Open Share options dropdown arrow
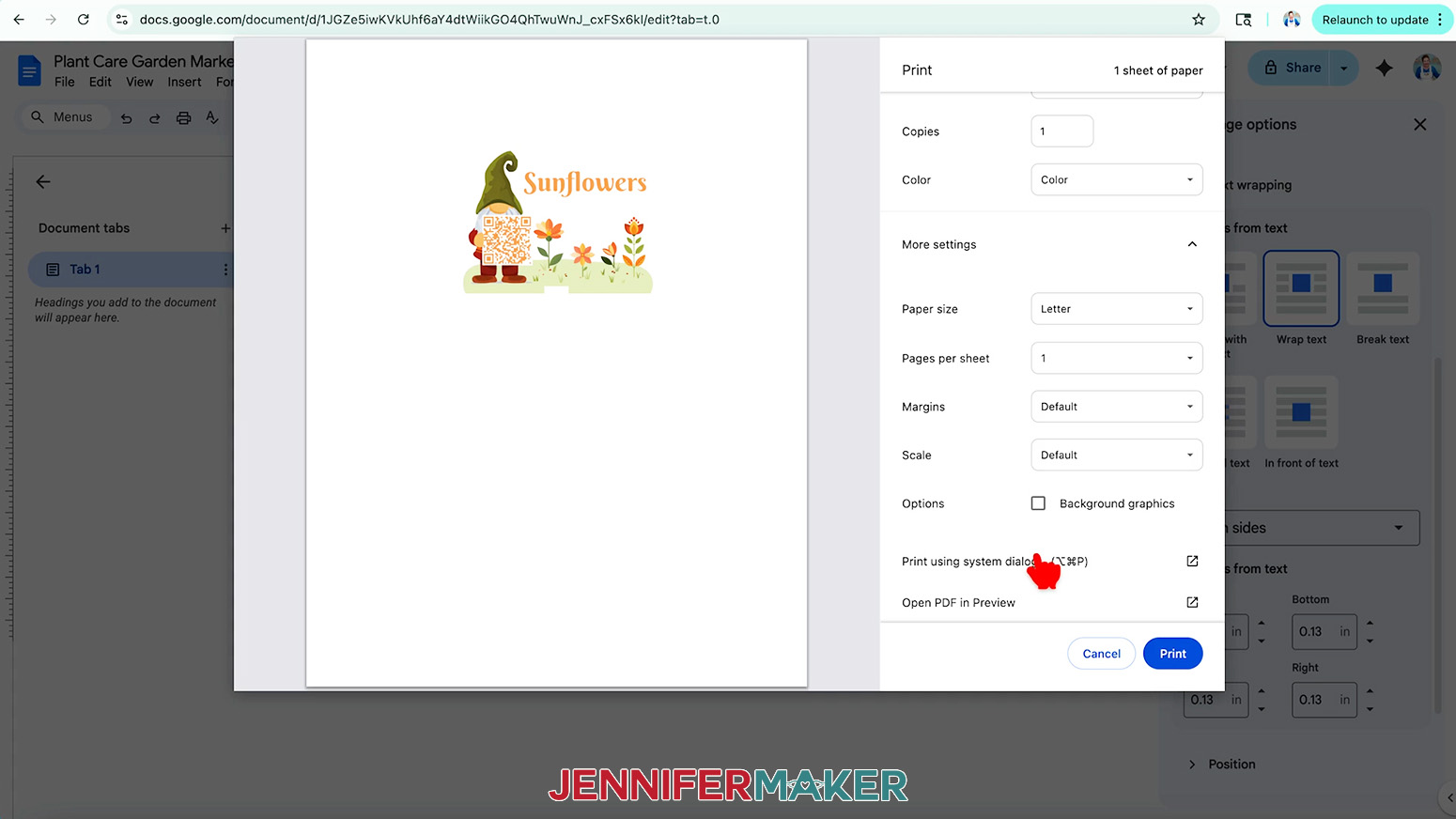This screenshot has height=819, width=1456. (x=1344, y=68)
